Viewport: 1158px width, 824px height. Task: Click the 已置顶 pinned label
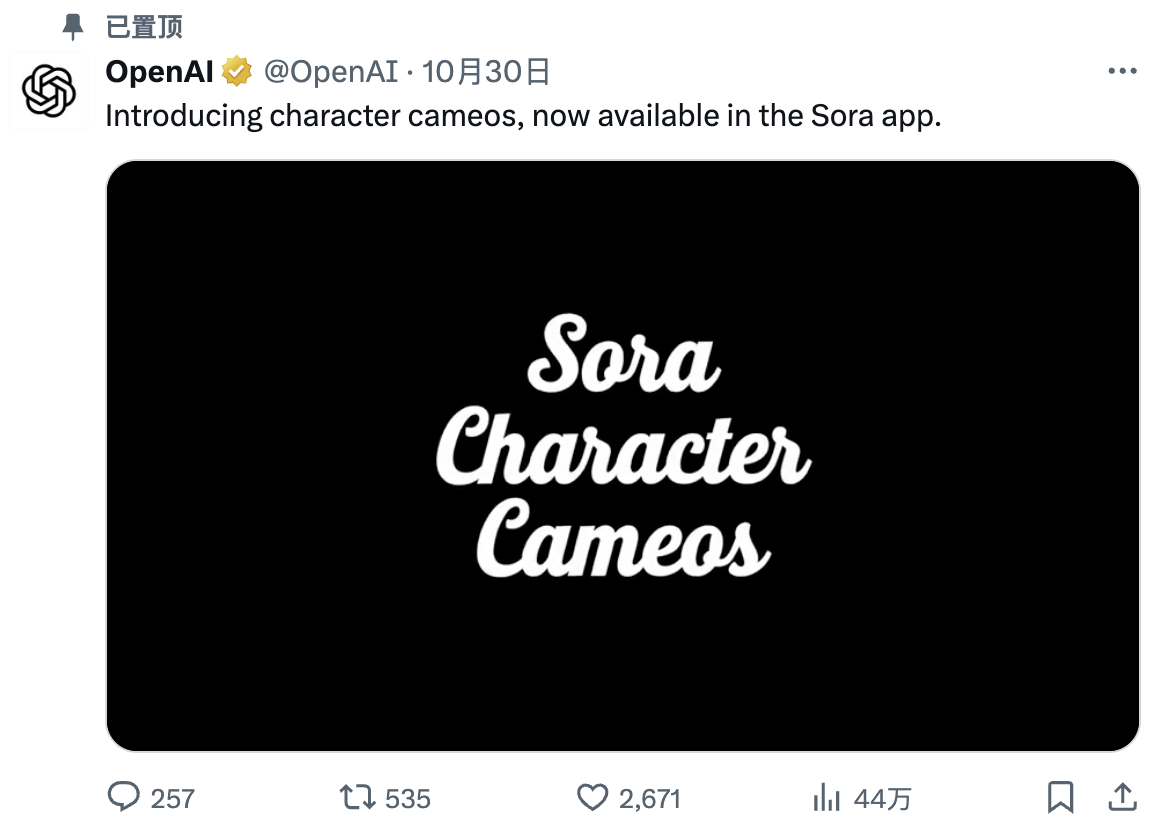pyautogui.click(x=144, y=27)
